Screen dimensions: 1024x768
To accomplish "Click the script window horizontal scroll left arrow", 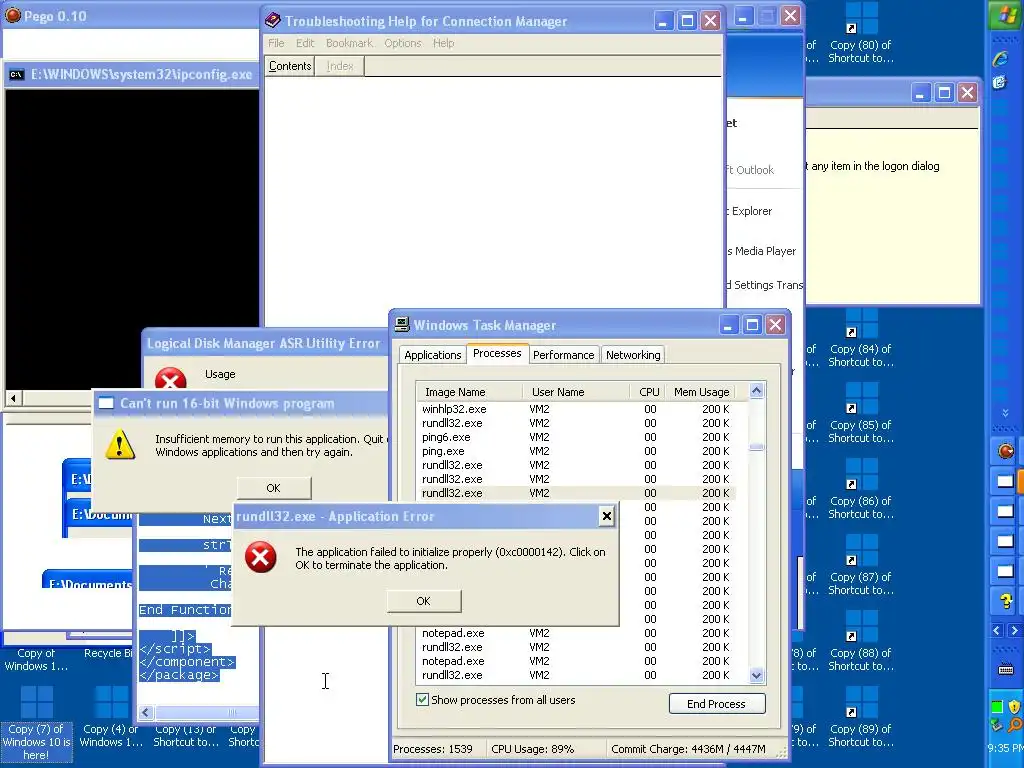I will click(x=146, y=712).
